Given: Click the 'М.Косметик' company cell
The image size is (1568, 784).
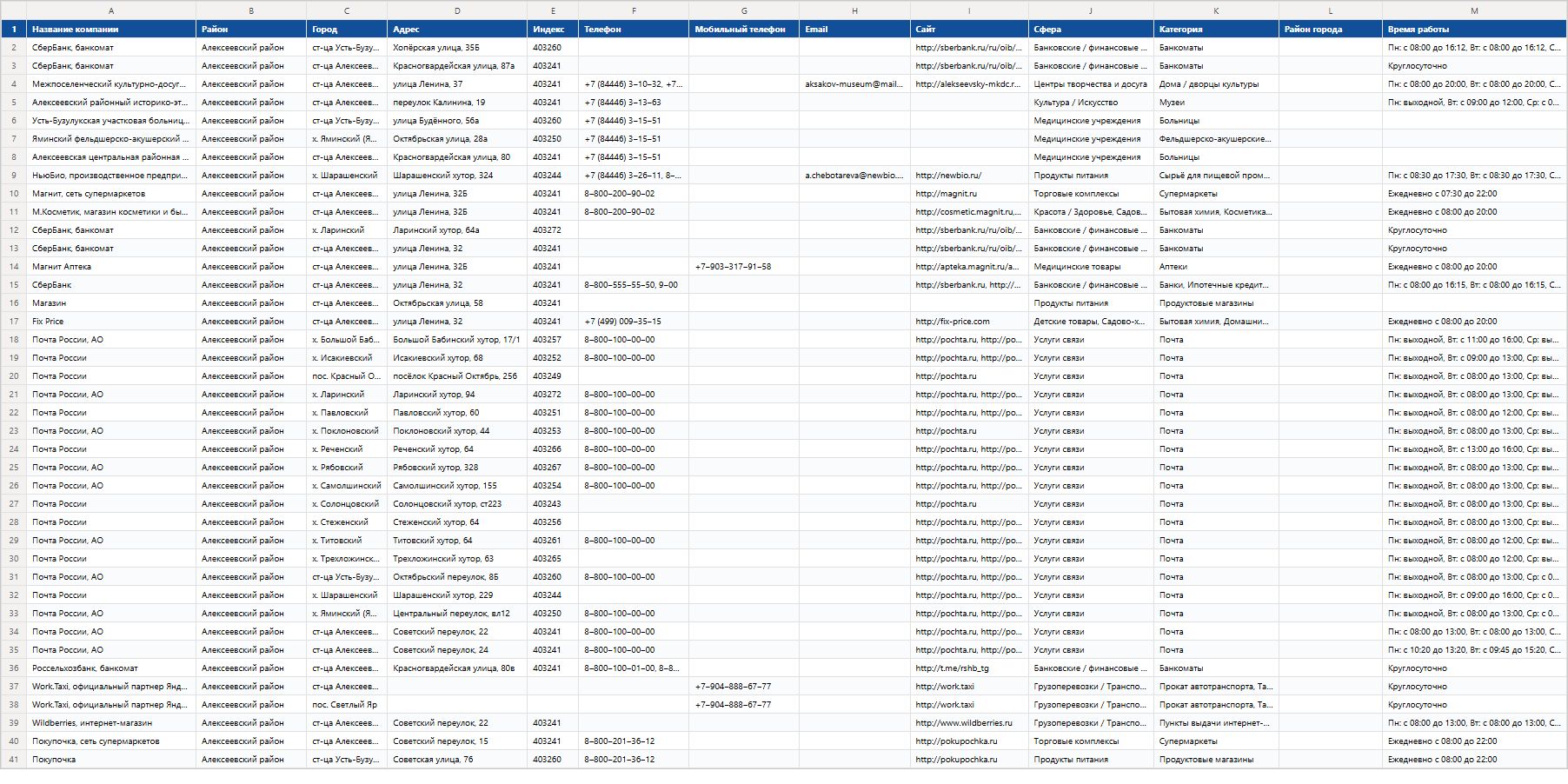Looking at the screenshot, I should pos(111,212).
